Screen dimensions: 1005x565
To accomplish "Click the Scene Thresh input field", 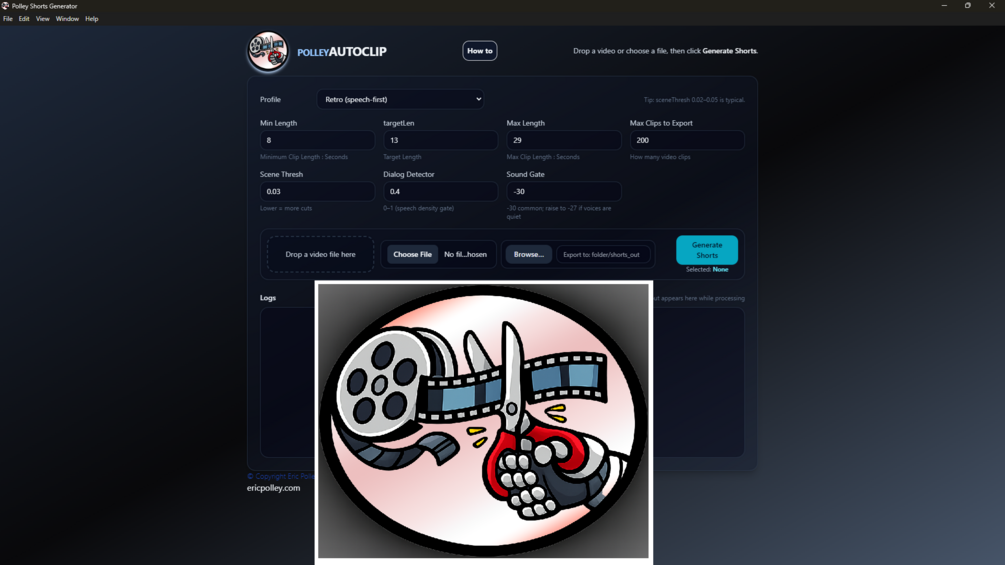I will (317, 191).
